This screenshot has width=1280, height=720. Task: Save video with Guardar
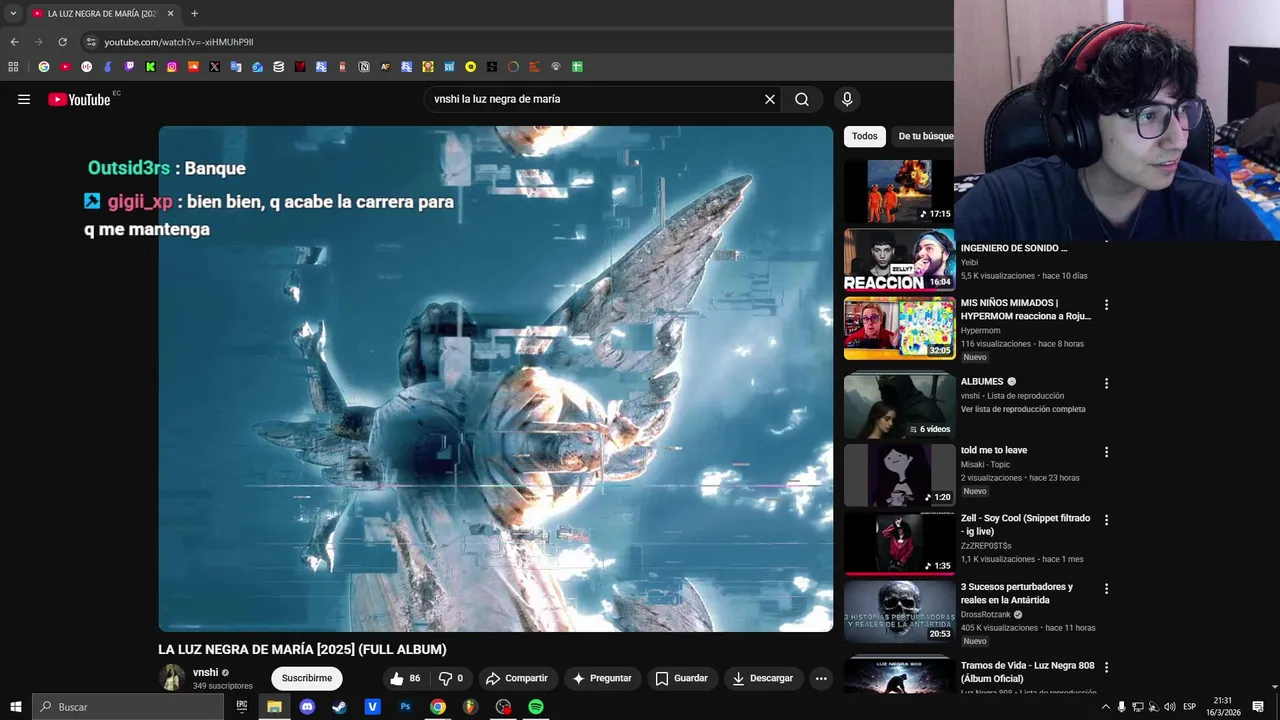tap(681, 678)
